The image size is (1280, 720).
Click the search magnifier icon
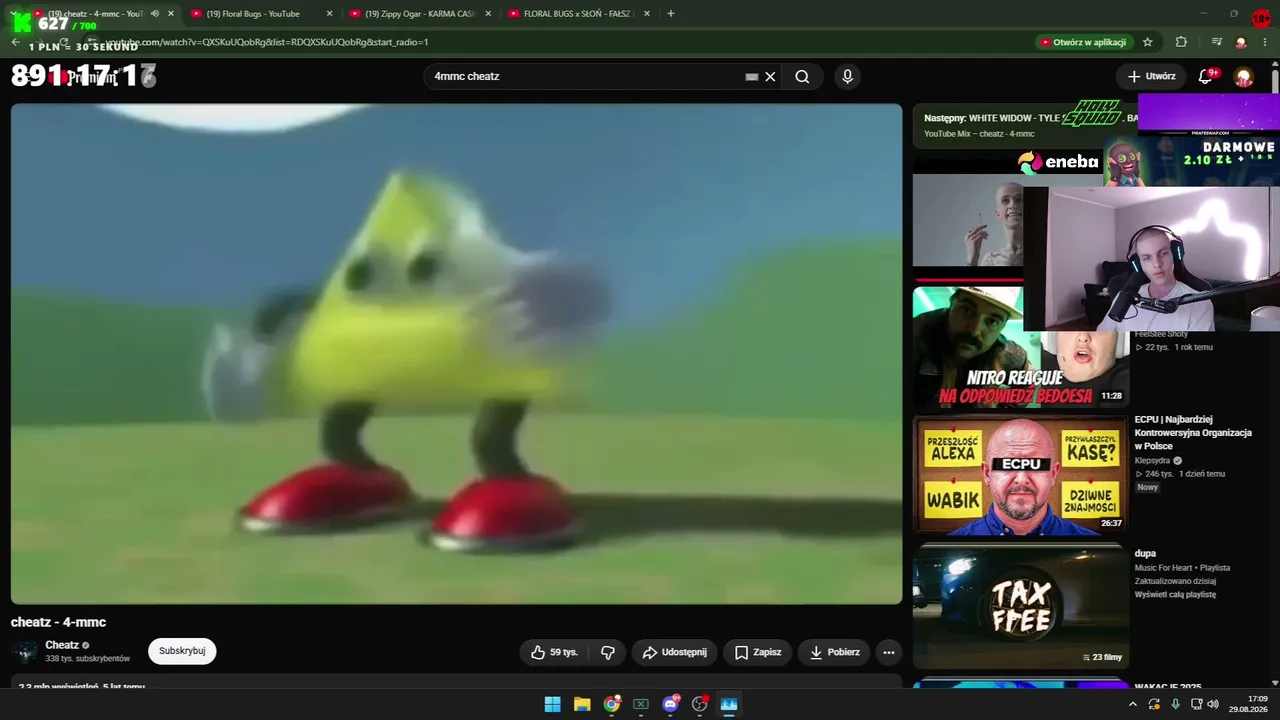point(802,77)
